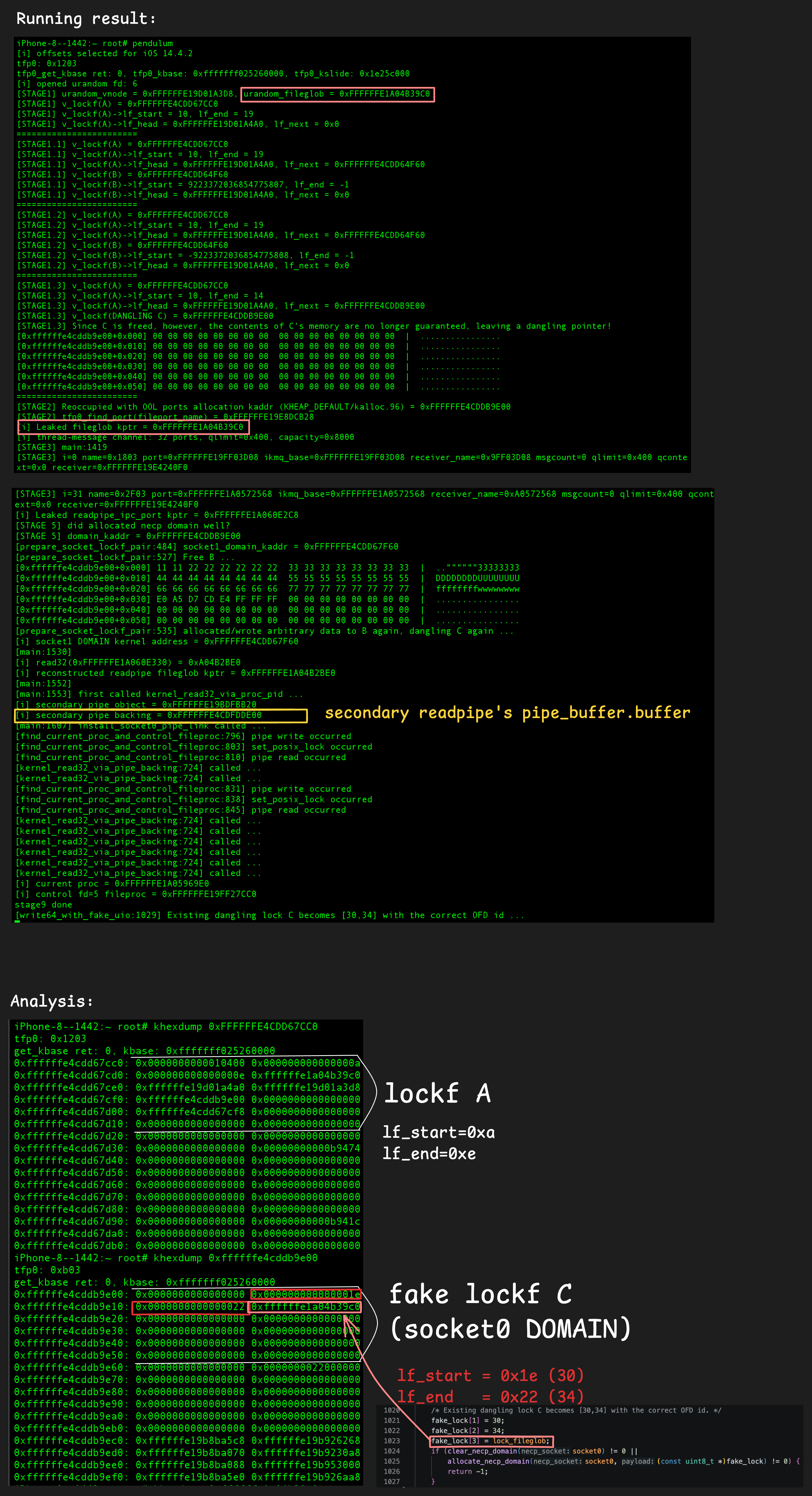This screenshot has width=812, height=1496.
Task: Click hexdump value '0xffffffe19b9230a8'
Action: click(x=305, y=1453)
